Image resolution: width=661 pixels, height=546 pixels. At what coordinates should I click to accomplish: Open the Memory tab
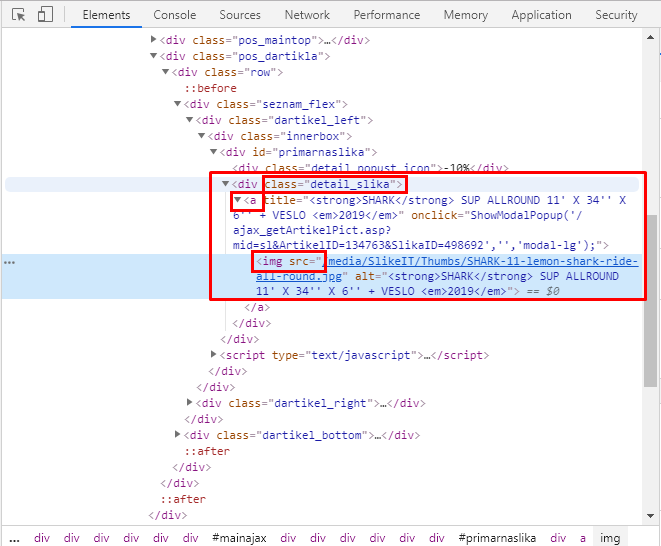pos(465,15)
